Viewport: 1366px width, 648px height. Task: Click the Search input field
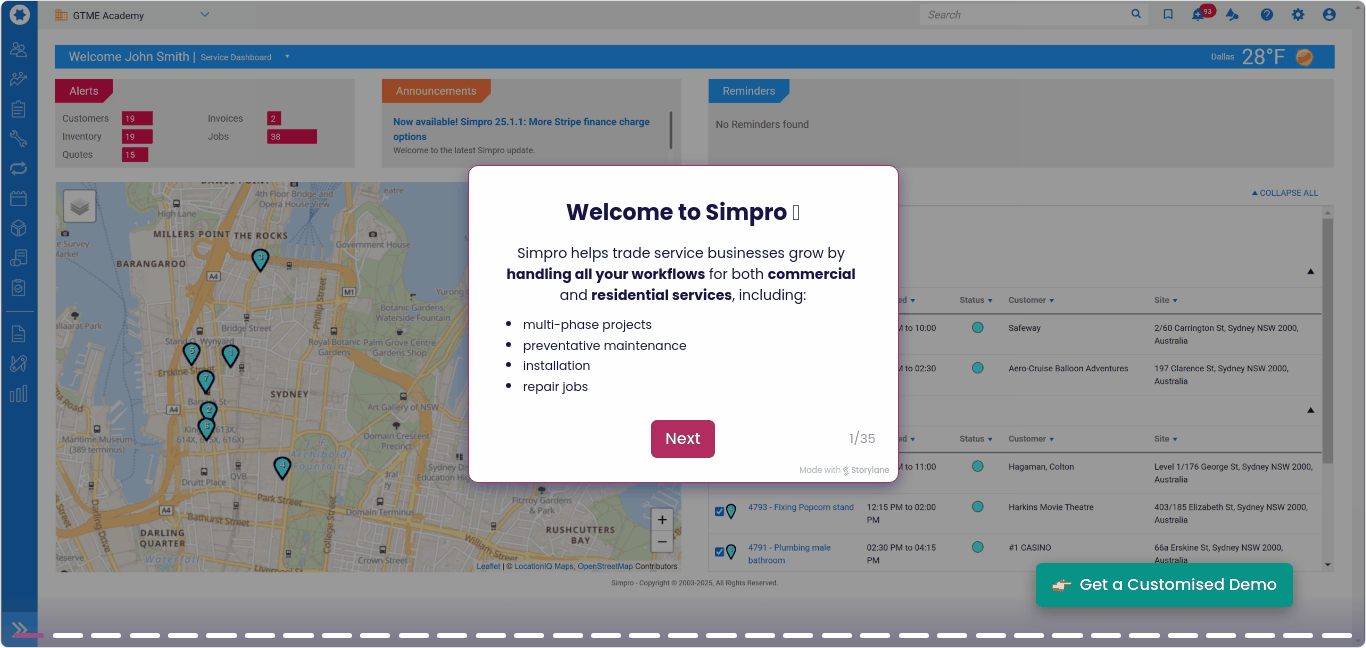(1025, 15)
